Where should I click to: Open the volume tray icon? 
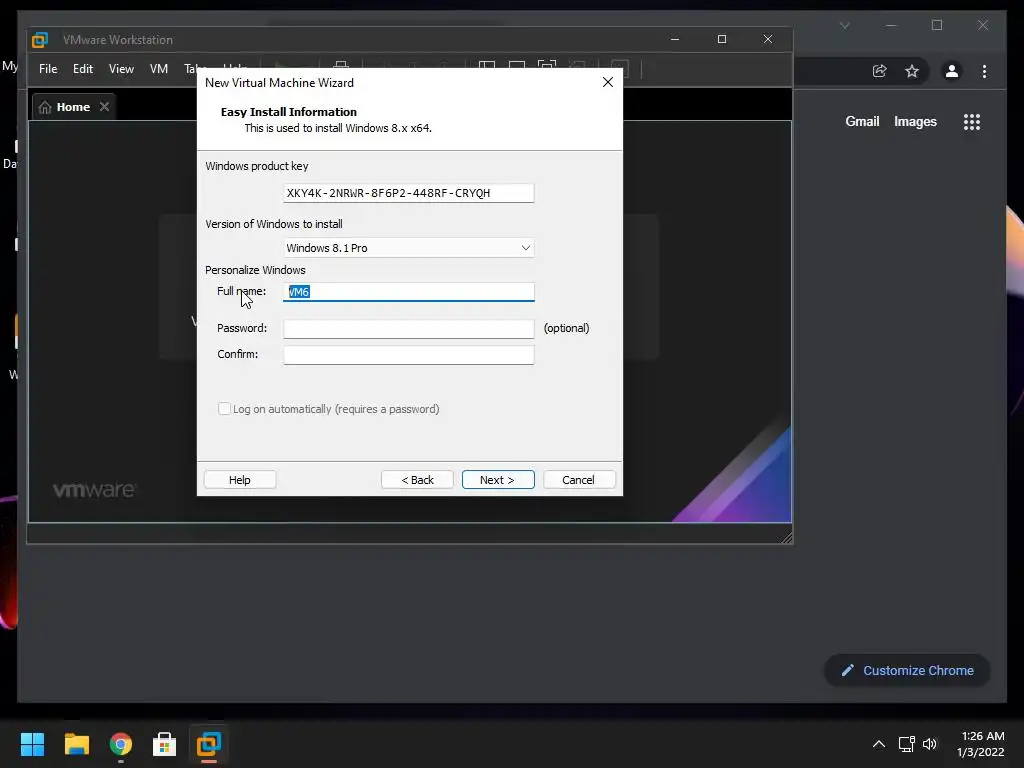(930, 744)
